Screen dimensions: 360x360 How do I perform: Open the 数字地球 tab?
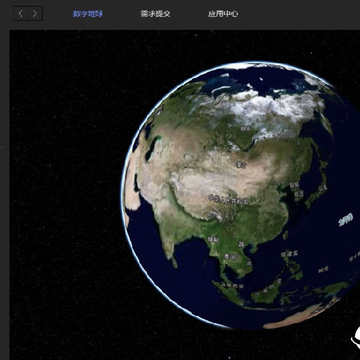88,14
